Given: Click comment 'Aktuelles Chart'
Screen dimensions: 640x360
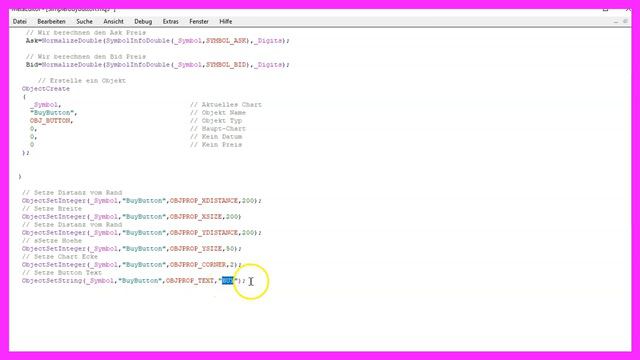Looking at the screenshot, I should click(226, 105).
